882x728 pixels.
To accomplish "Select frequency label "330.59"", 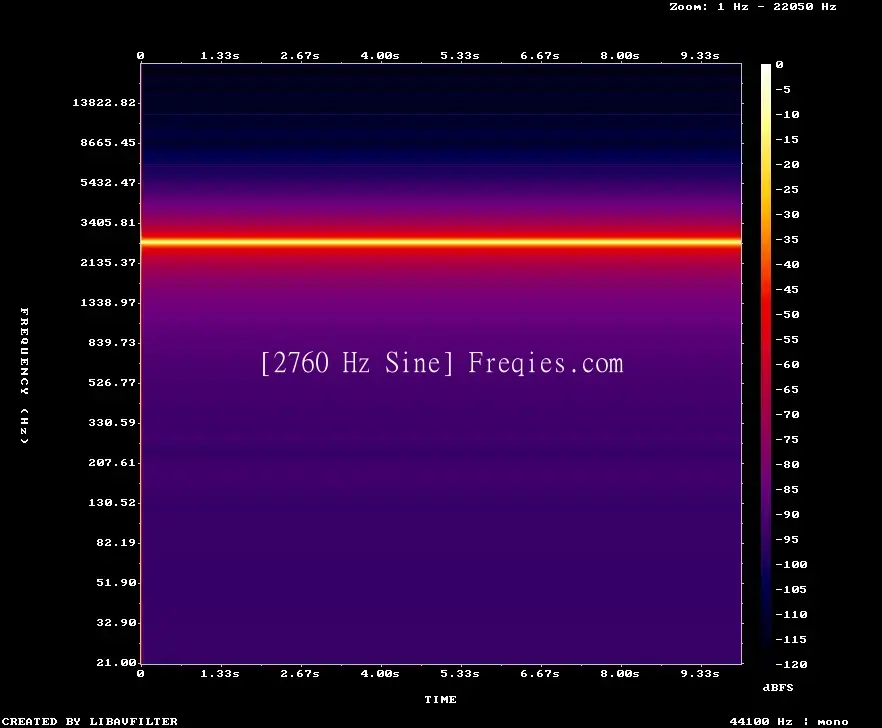I will pos(112,423).
